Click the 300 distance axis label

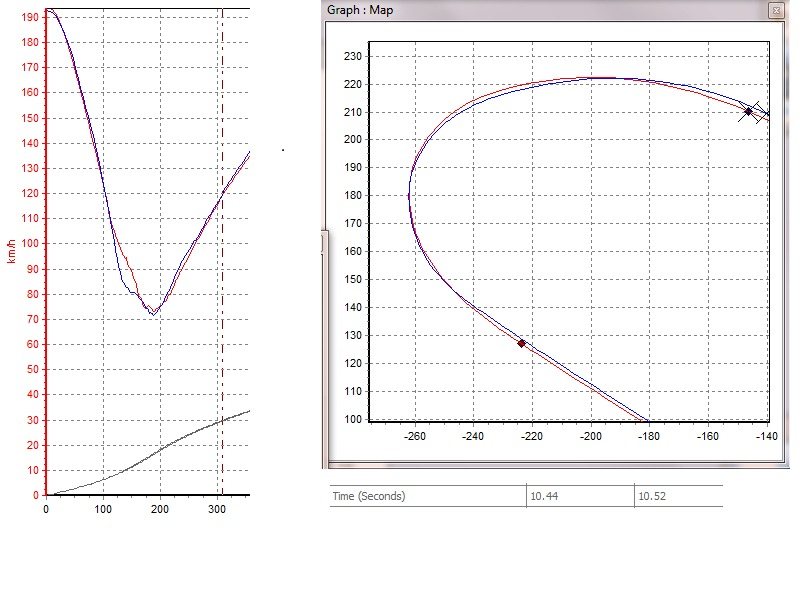(217, 509)
